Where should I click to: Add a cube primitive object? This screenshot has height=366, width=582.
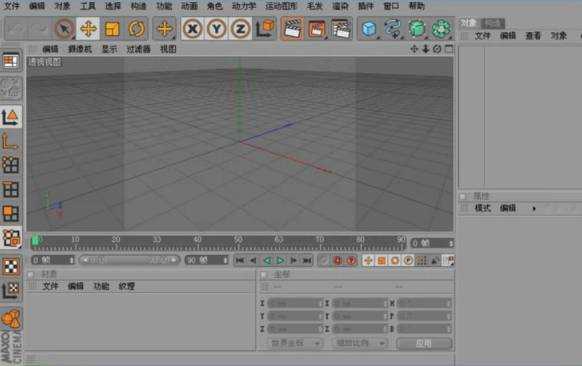pyautogui.click(x=369, y=29)
